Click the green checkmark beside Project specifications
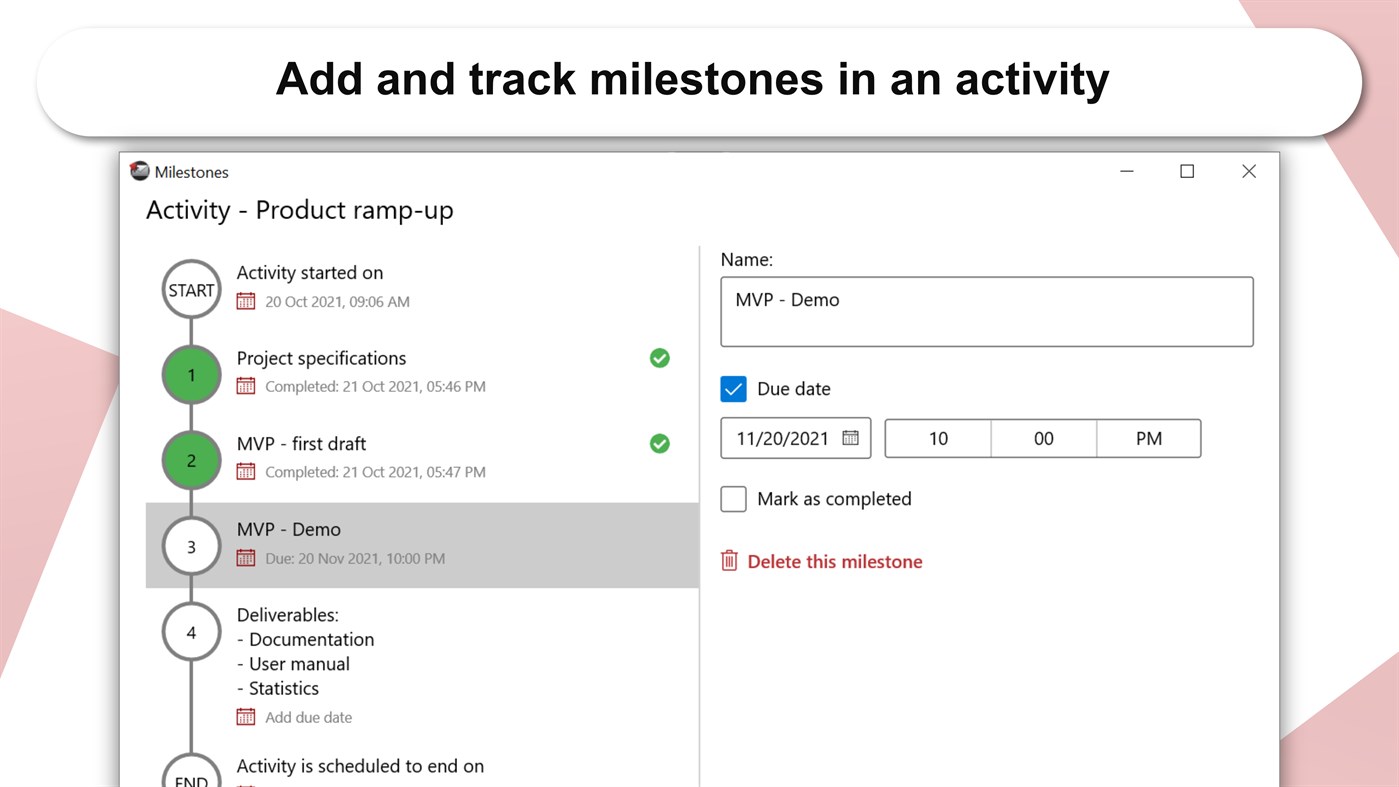Viewport: 1399px width, 787px height. [660, 358]
